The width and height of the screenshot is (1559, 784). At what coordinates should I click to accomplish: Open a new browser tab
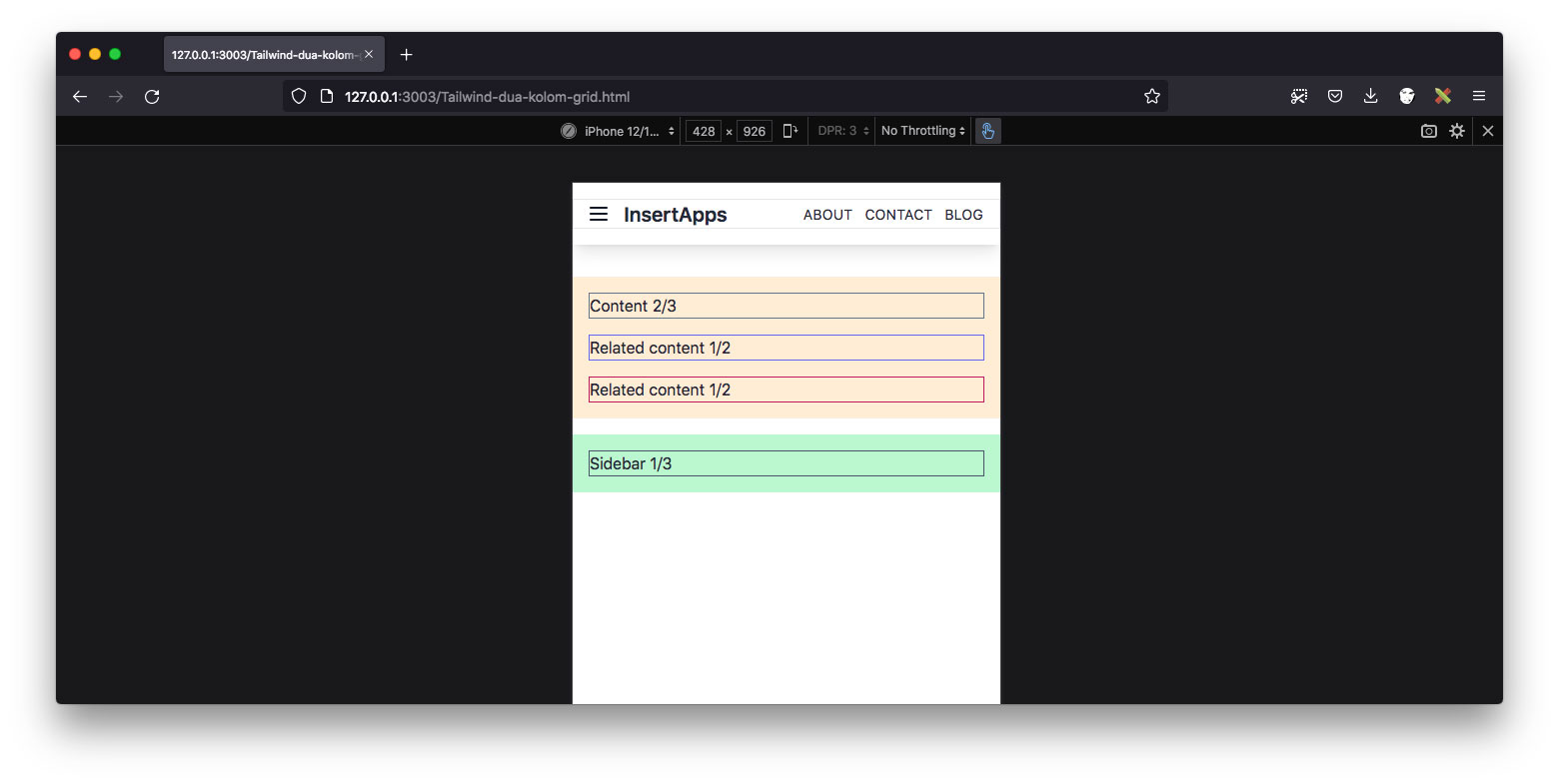tap(406, 55)
